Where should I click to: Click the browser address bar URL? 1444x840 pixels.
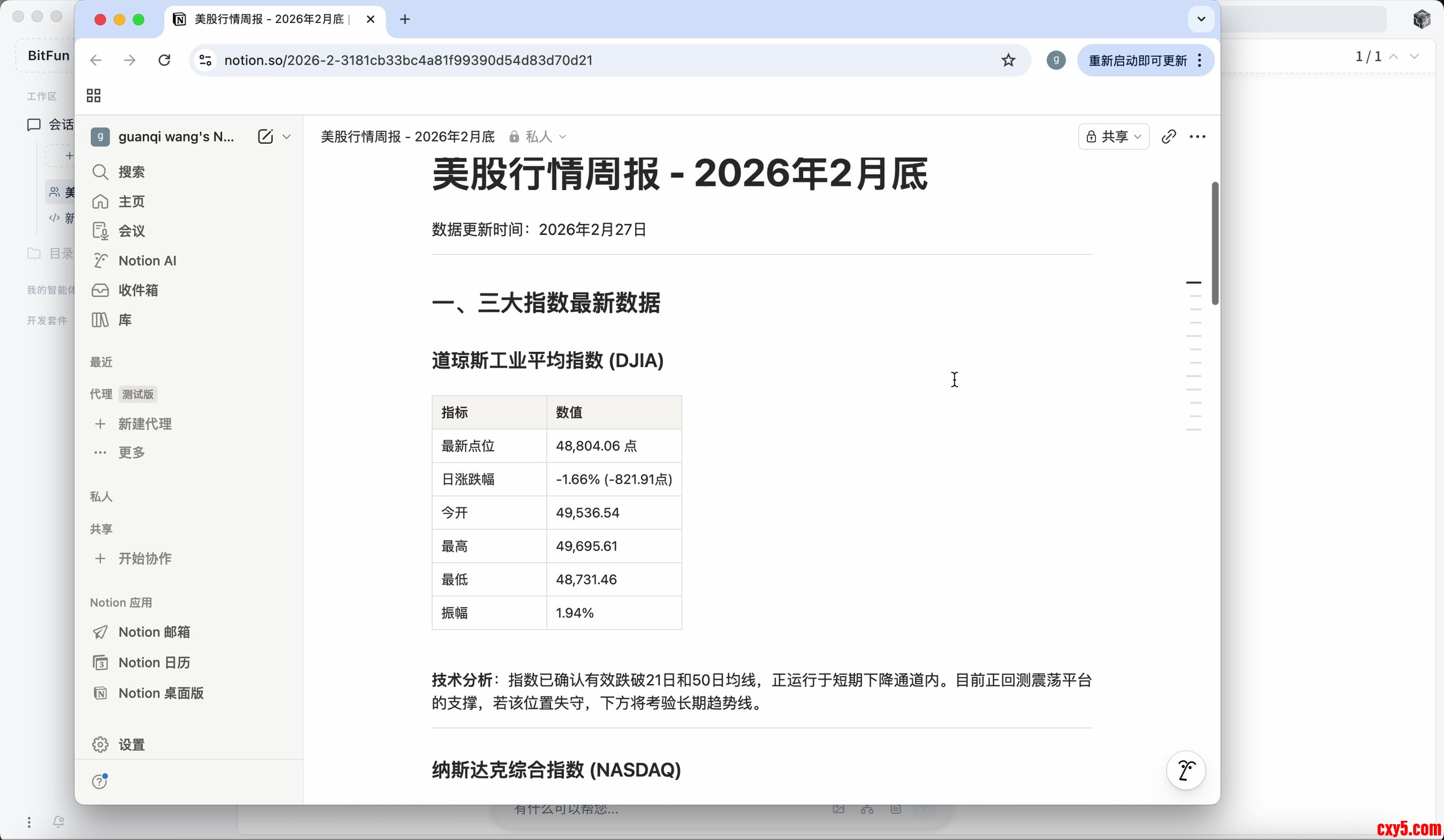[x=408, y=60]
